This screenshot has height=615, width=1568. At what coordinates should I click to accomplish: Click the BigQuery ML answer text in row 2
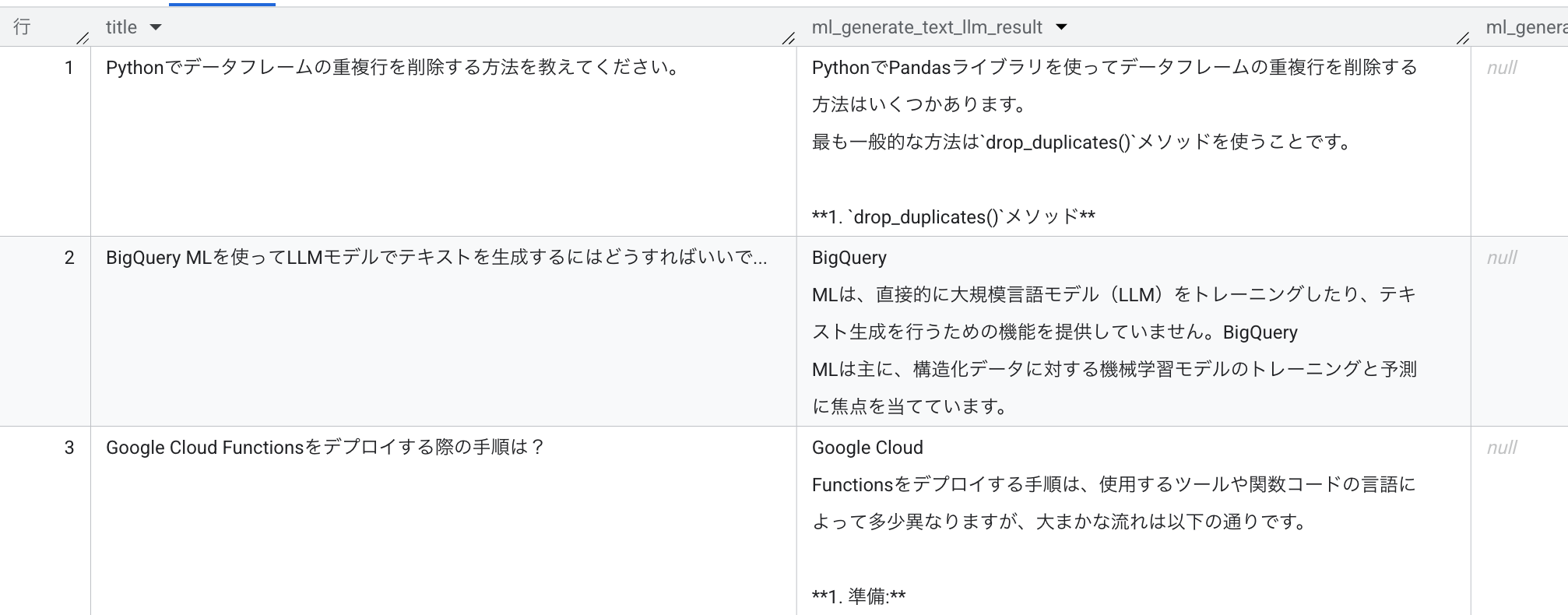coord(1114,332)
